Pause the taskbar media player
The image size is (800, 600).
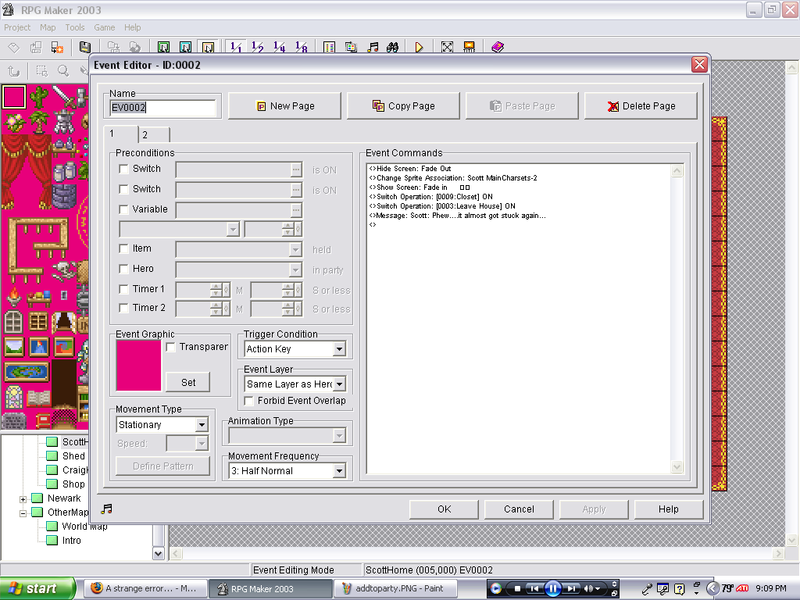pyautogui.click(x=553, y=588)
